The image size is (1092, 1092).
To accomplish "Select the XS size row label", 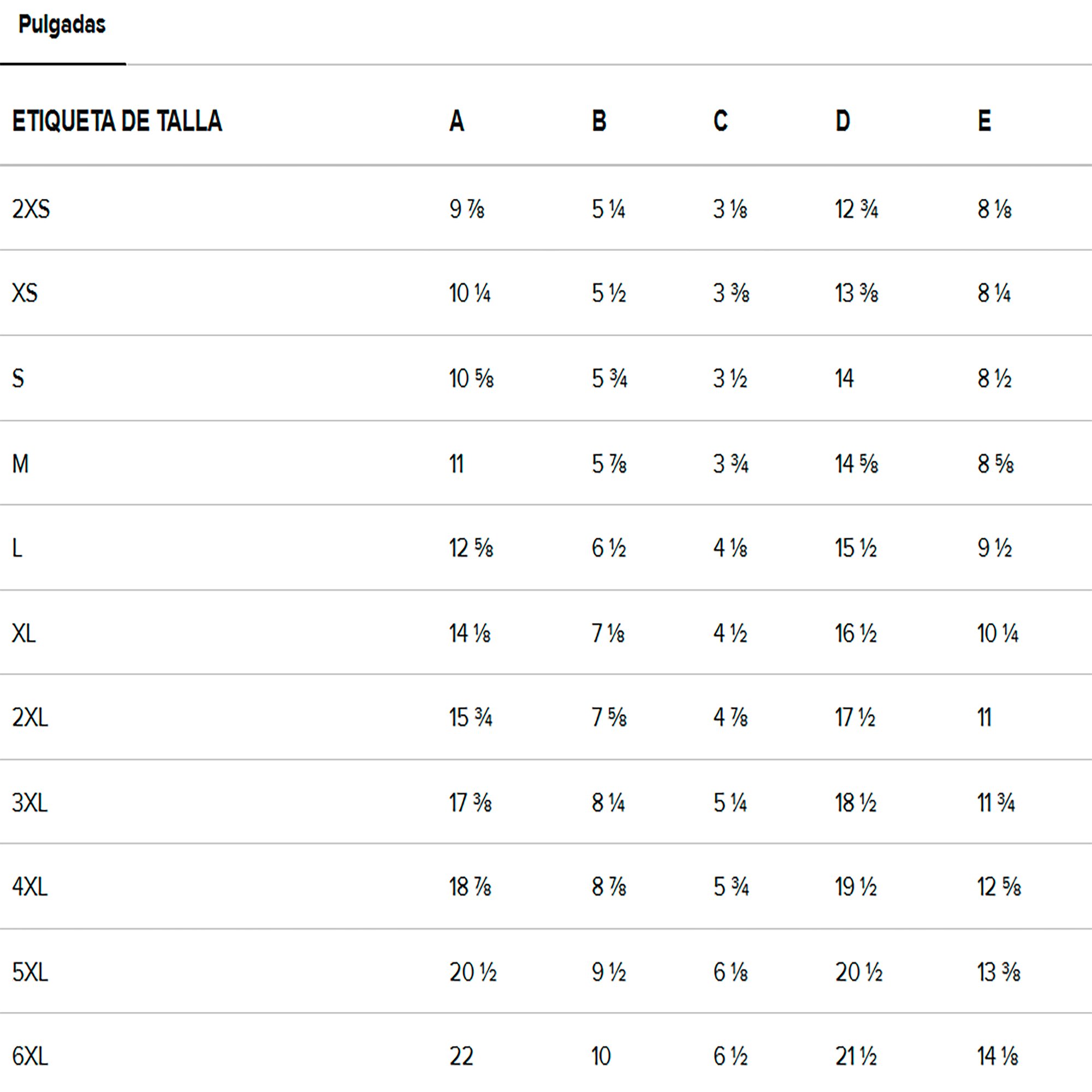I will (25, 293).
